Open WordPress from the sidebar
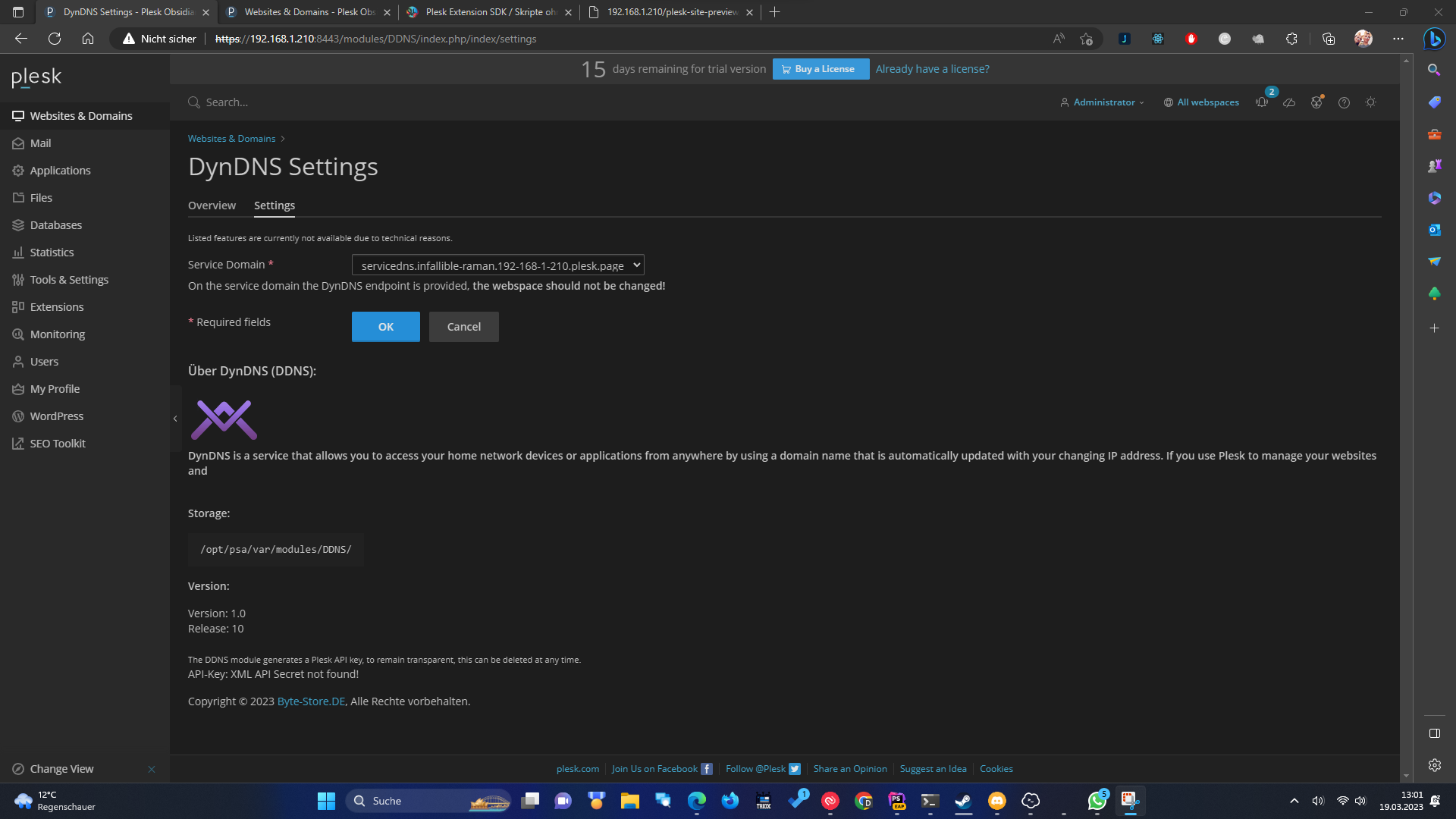 (x=56, y=416)
